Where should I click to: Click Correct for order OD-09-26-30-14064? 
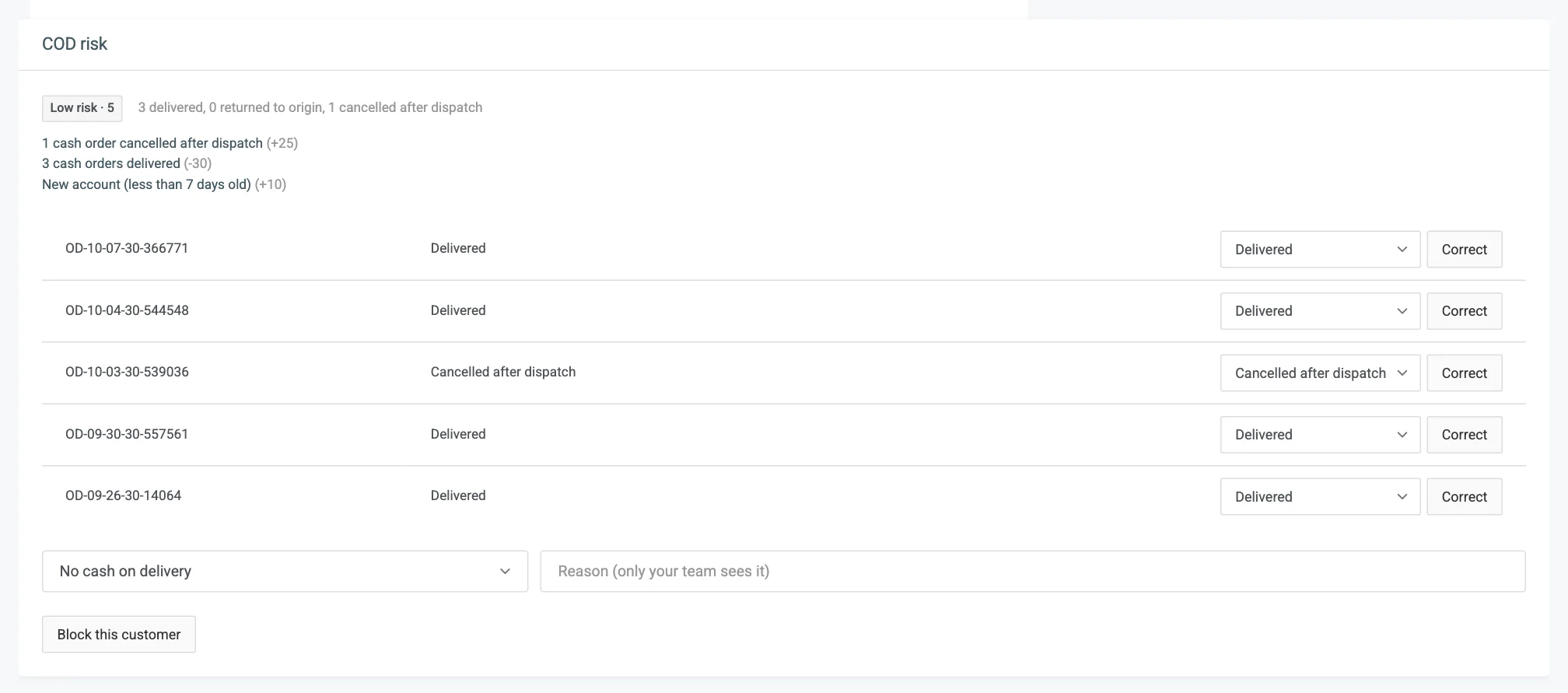click(1464, 497)
